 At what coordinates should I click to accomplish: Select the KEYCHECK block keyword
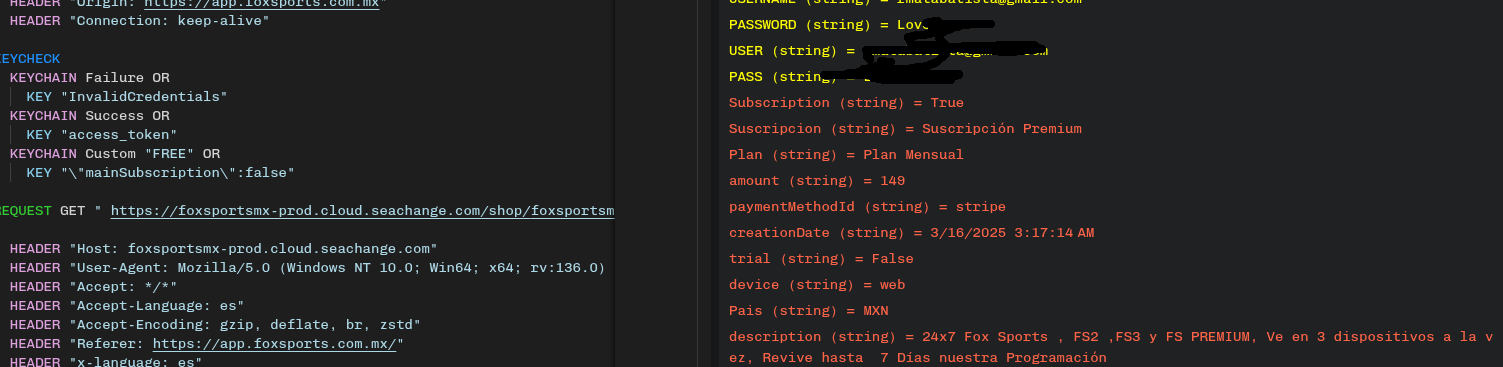[29, 59]
